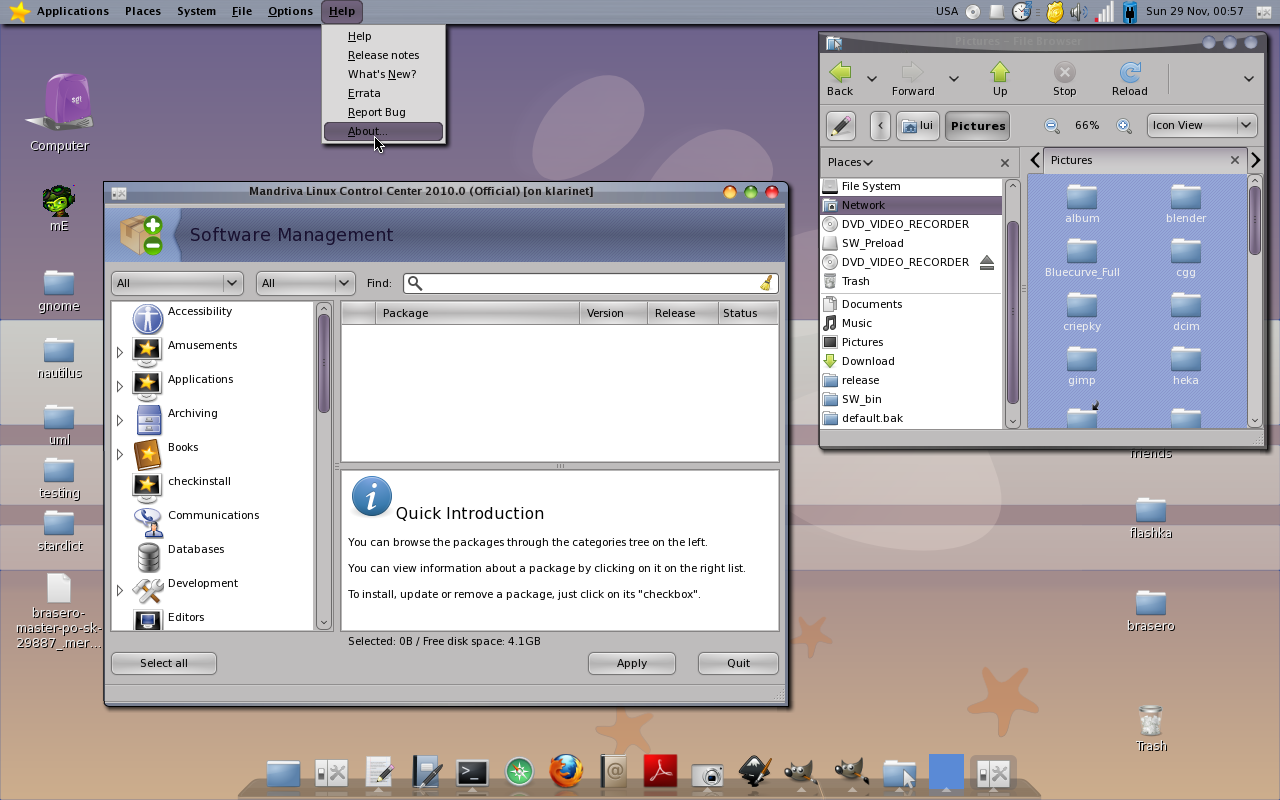Open the Computer desktop icon

60,112
